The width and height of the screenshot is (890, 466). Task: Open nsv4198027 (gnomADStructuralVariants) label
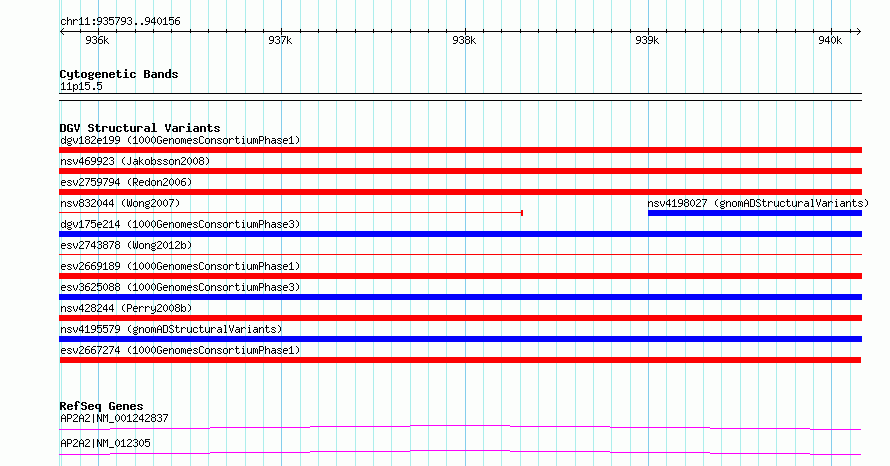pos(758,203)
